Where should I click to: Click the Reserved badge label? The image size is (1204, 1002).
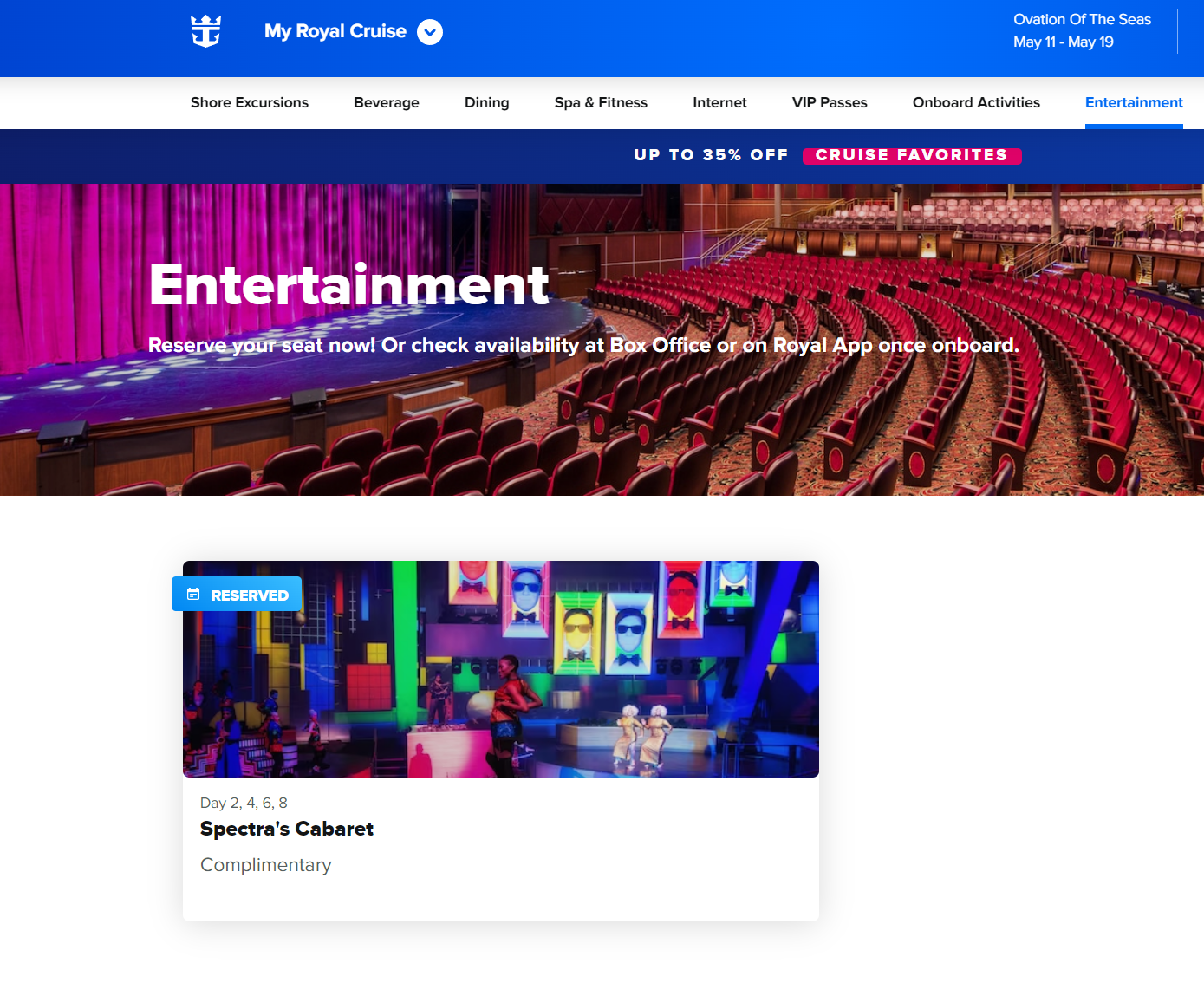click(x=250, y=595)
